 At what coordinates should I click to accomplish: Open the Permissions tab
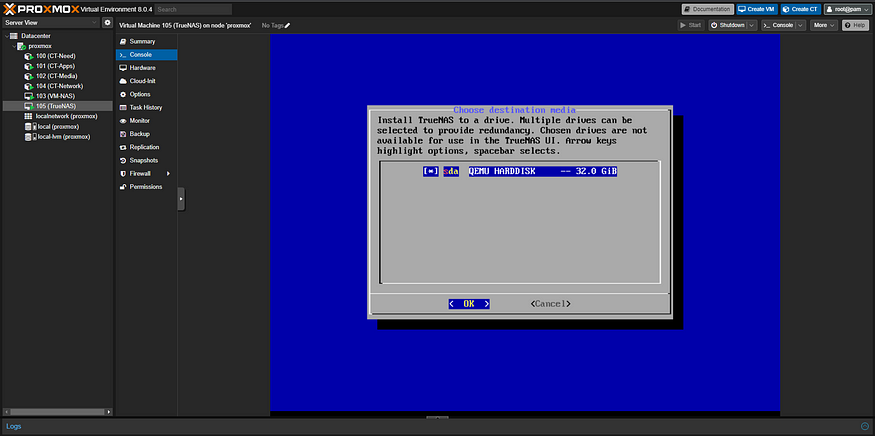coord(146,186)
